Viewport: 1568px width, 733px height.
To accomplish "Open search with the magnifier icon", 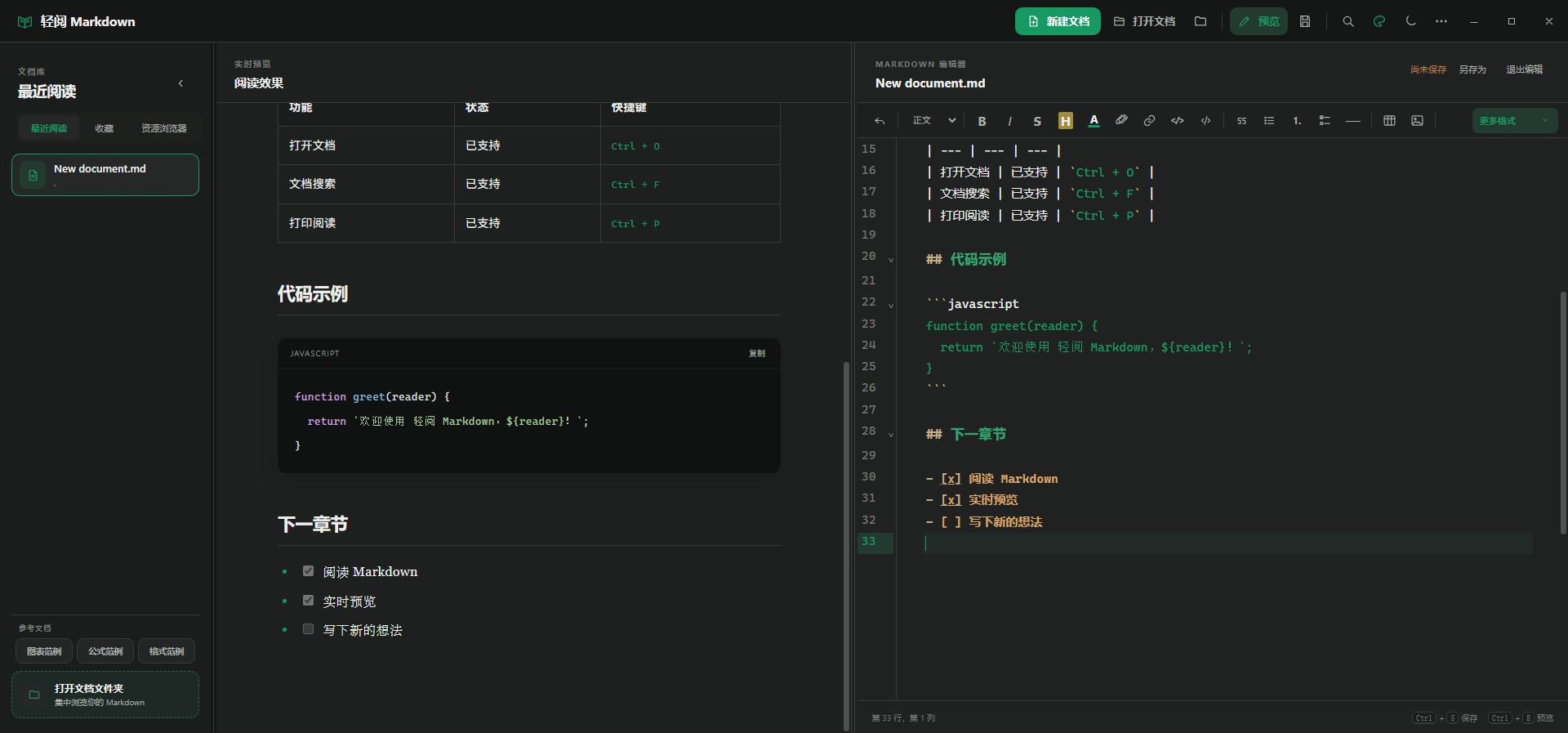I will click(x=1348, y=21).
